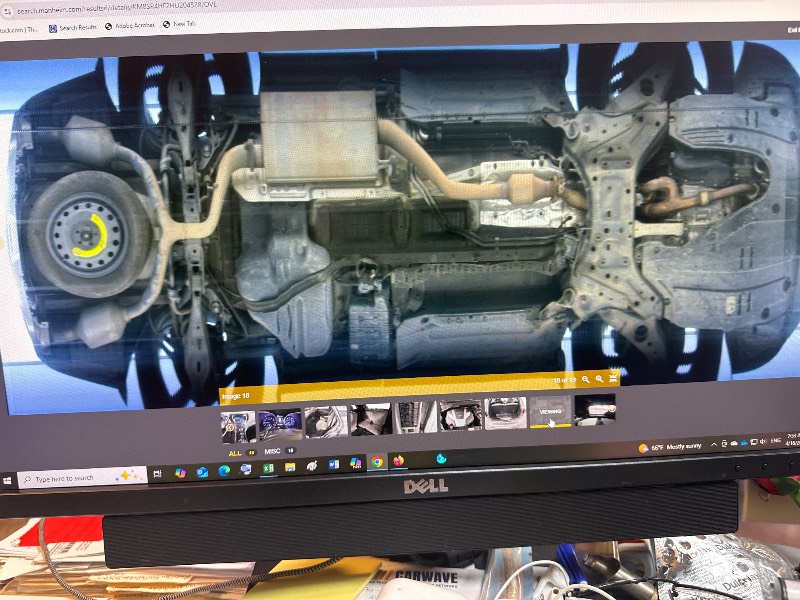Image resolution: width=800 pixels, height=600 pixels.
Task: Select the ALL image filter tab
Action: (x=235, y=453)
